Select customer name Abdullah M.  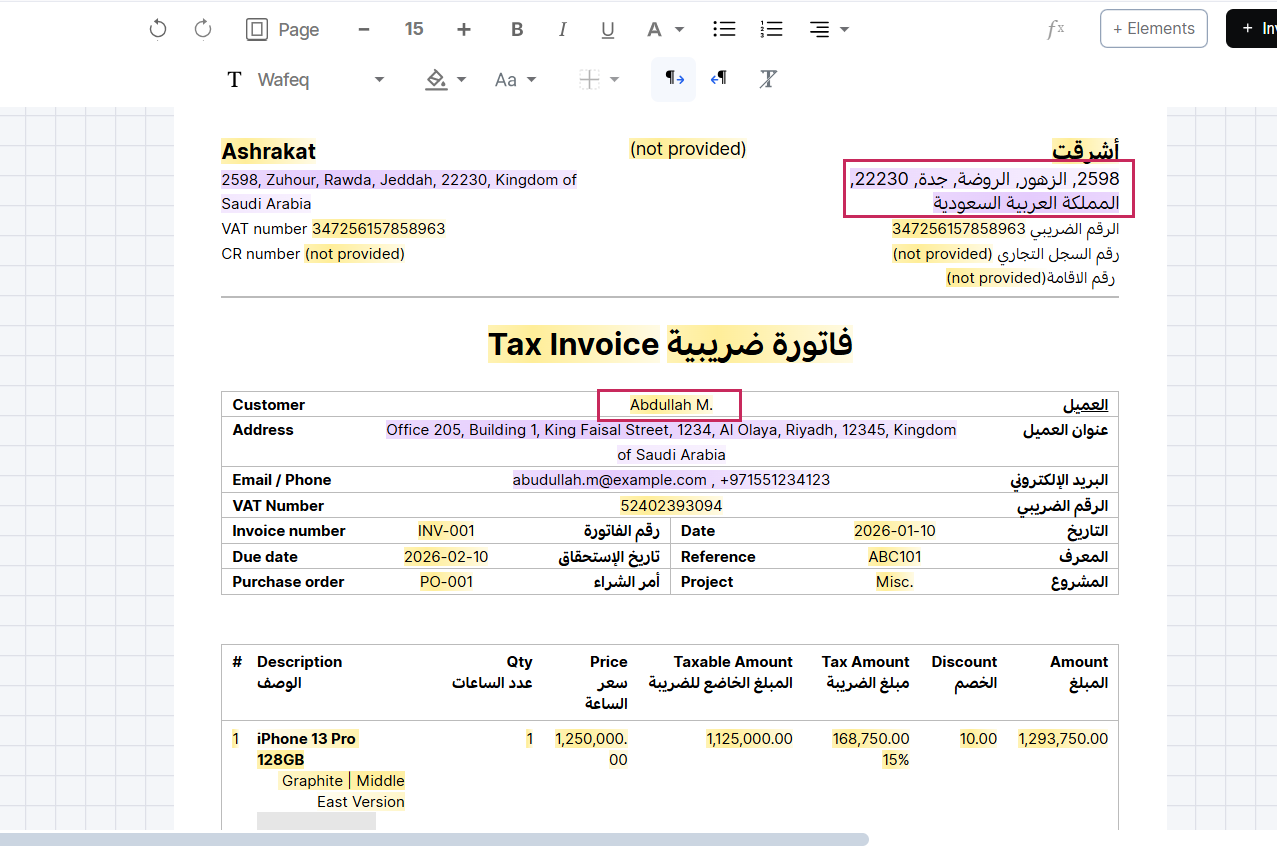(x=671, y=405)
